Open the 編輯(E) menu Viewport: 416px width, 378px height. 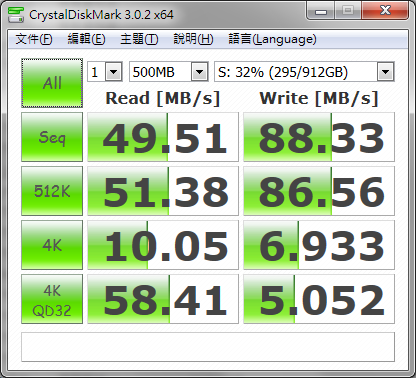tap(86, 39)
